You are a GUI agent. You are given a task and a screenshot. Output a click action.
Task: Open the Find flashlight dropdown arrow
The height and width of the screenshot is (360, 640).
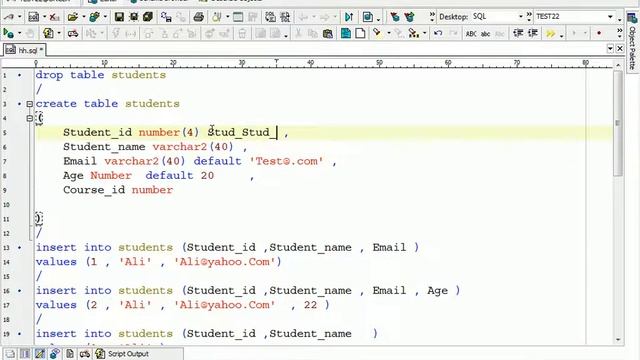[388, 33]
